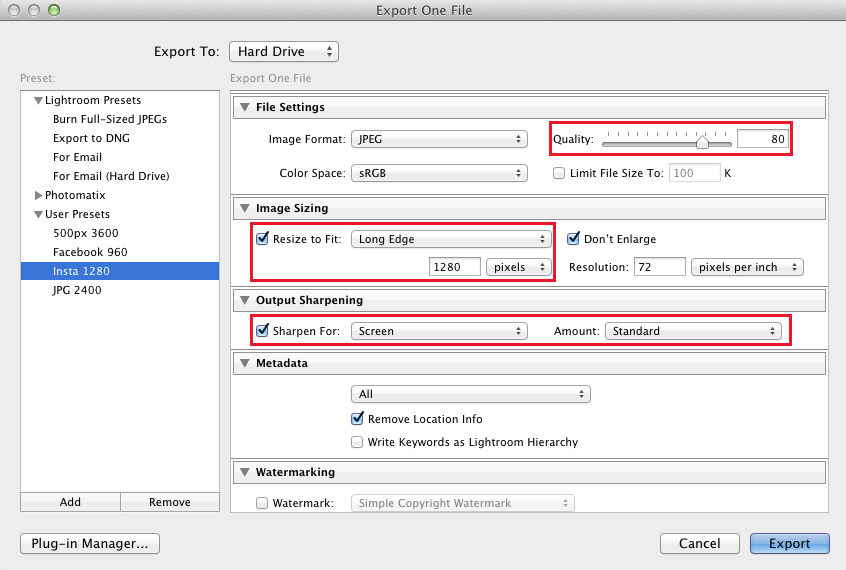Open the Plug-in Manager
The width and height of the screenshot is (846, 570).
90,544
